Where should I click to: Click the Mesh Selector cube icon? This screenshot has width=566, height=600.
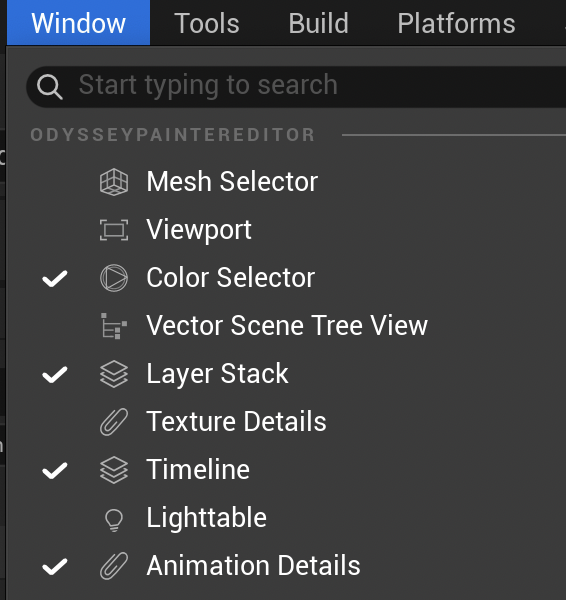tap(114, 182)
